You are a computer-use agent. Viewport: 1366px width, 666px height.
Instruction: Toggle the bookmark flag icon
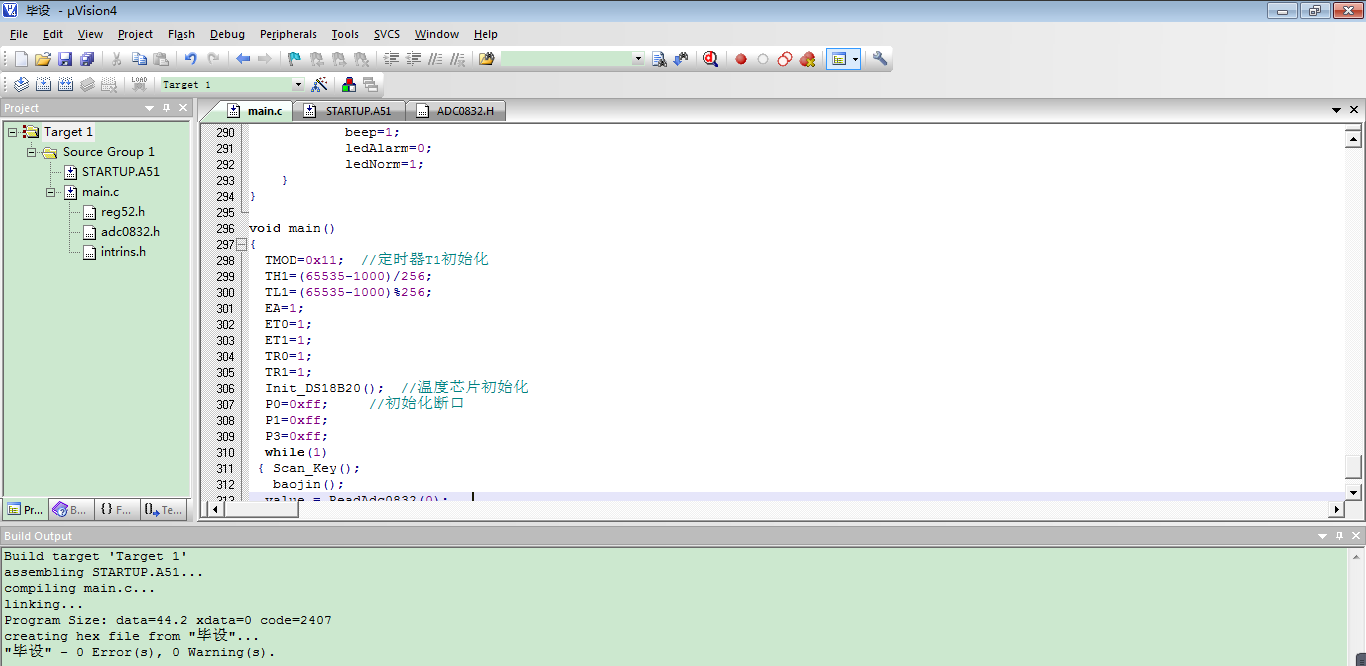pos(294,59)
